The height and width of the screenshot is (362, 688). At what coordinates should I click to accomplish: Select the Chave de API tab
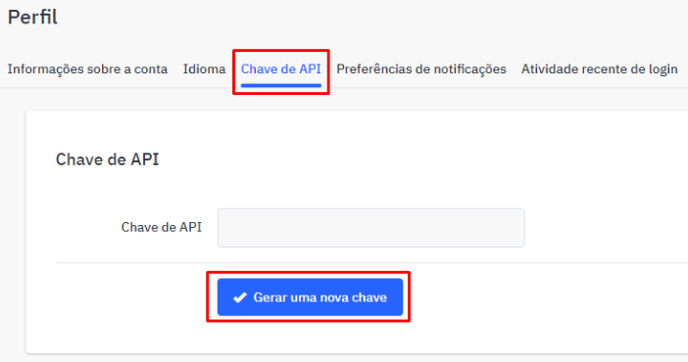281,69
